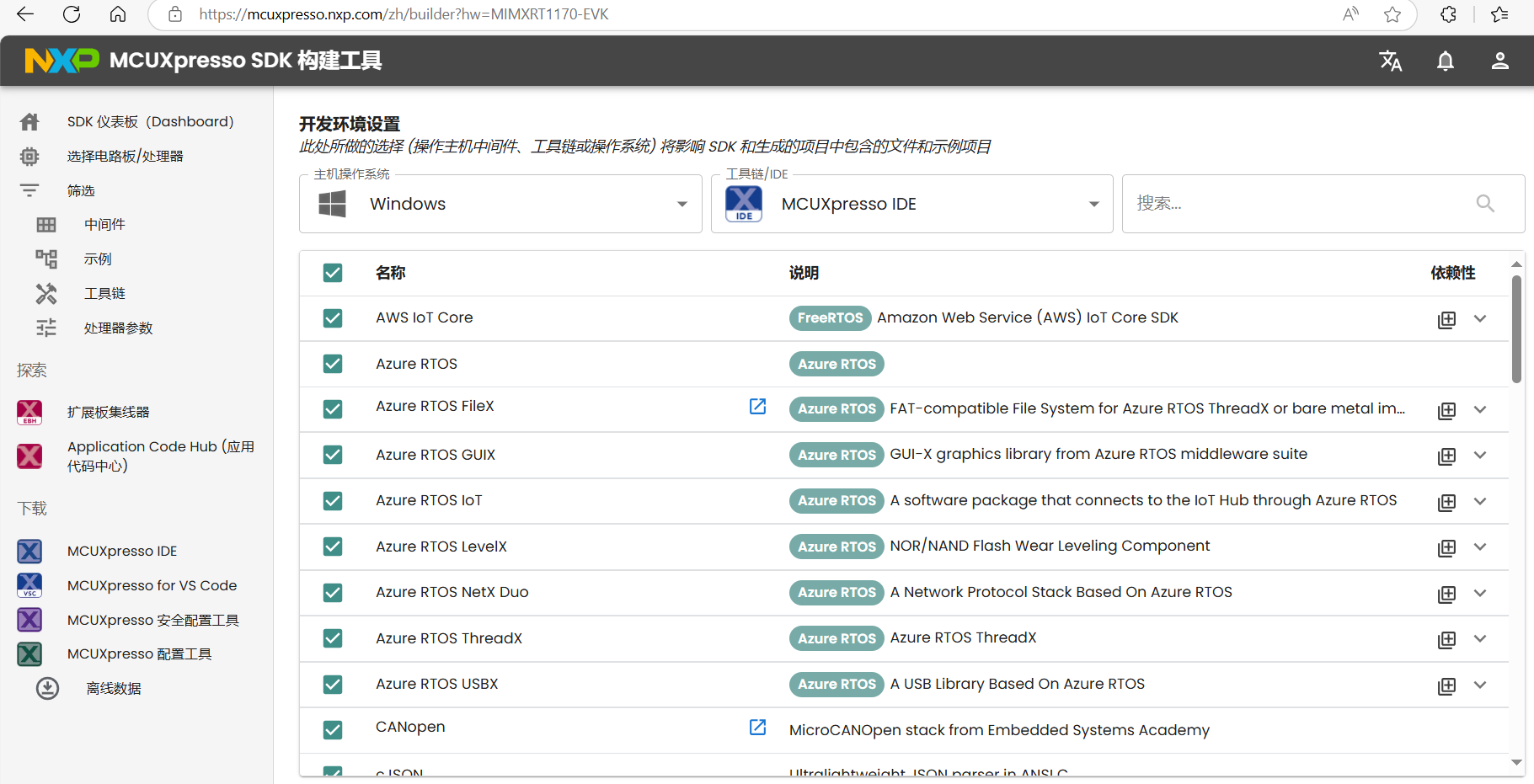
Task: Open external link icon for Azure RTOS FileX
Action: 758,407
